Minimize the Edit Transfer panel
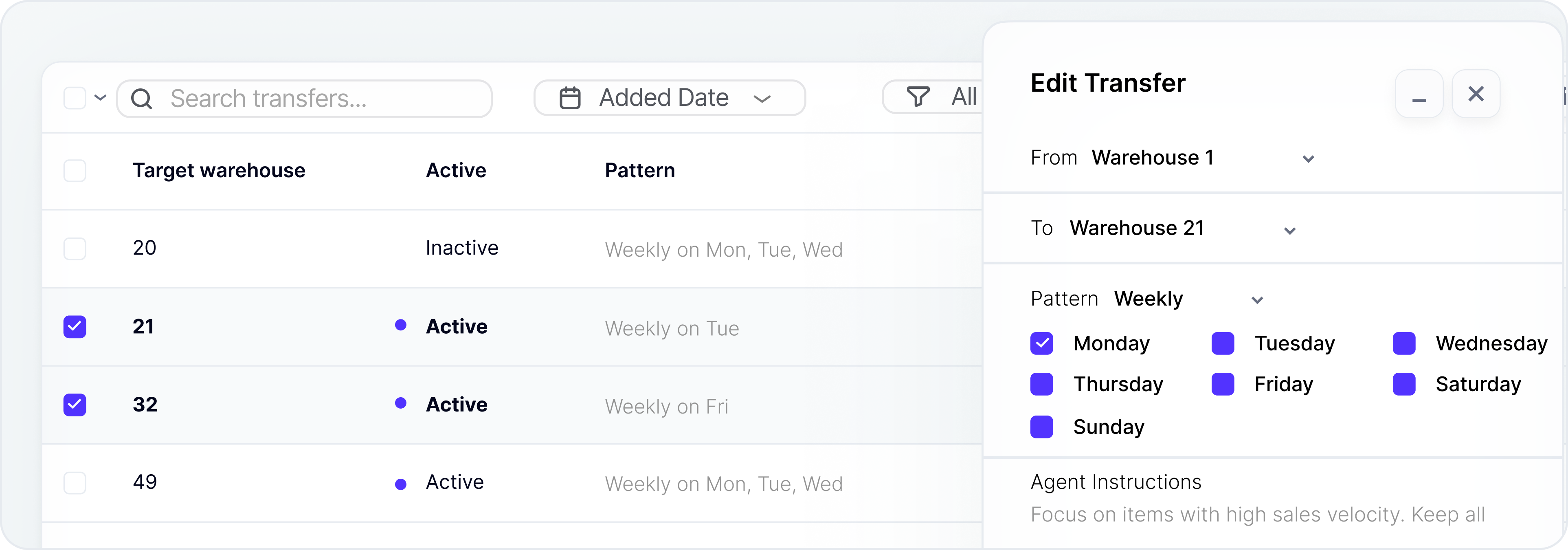The width and height of the screenshot is (1568, 550). point(1419,95)
